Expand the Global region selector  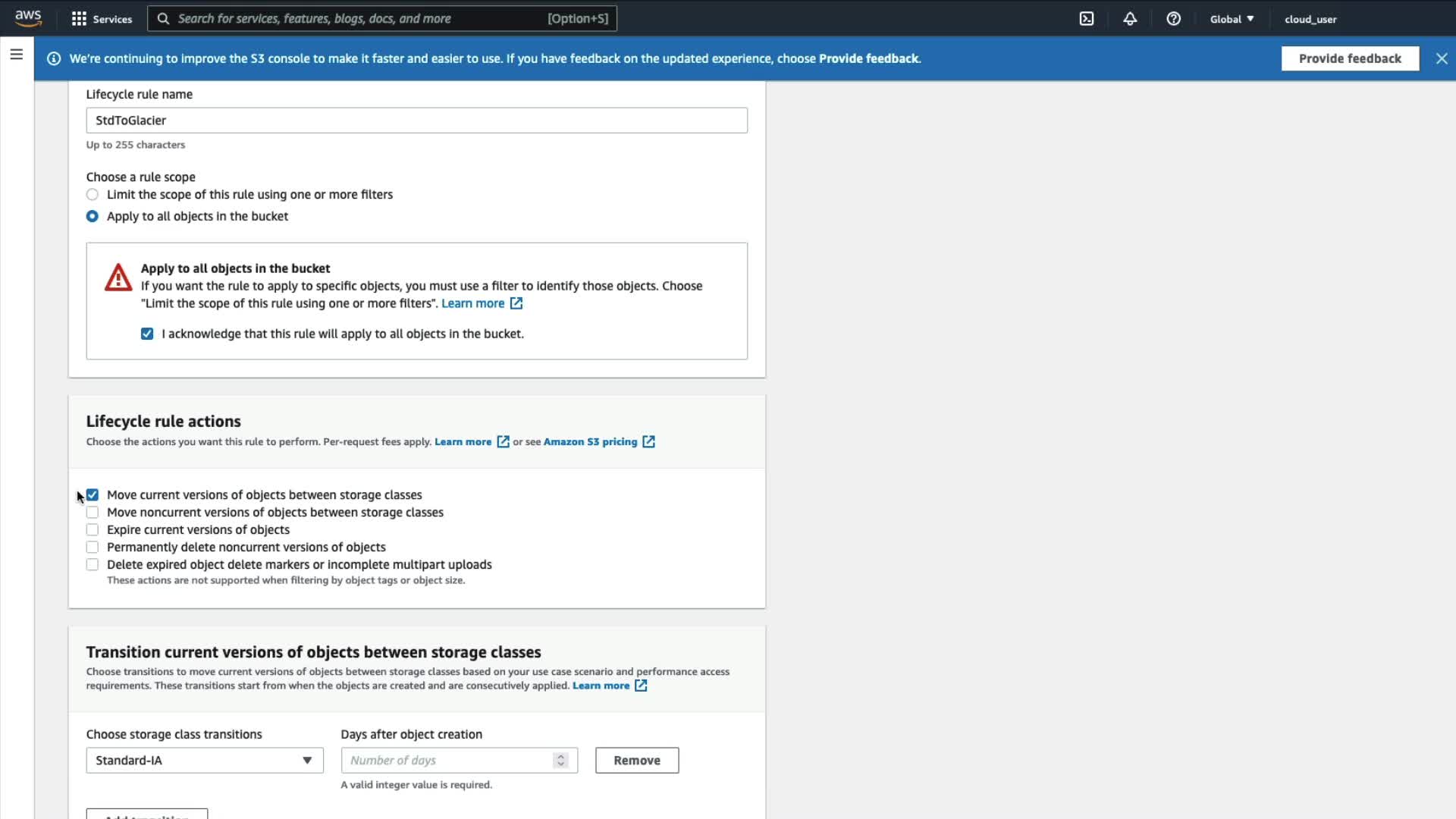pyautogui.click(x=1232, y=19)
